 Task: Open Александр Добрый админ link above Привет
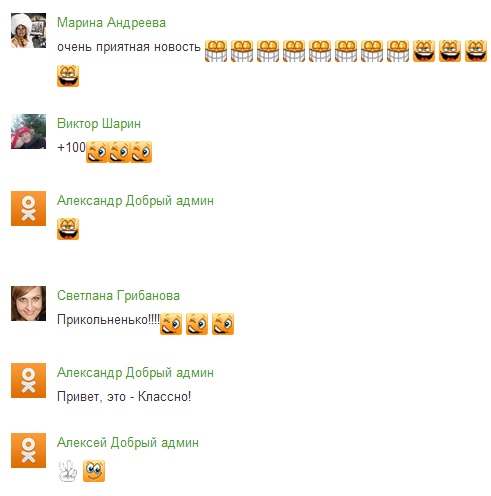pos(135,373)
